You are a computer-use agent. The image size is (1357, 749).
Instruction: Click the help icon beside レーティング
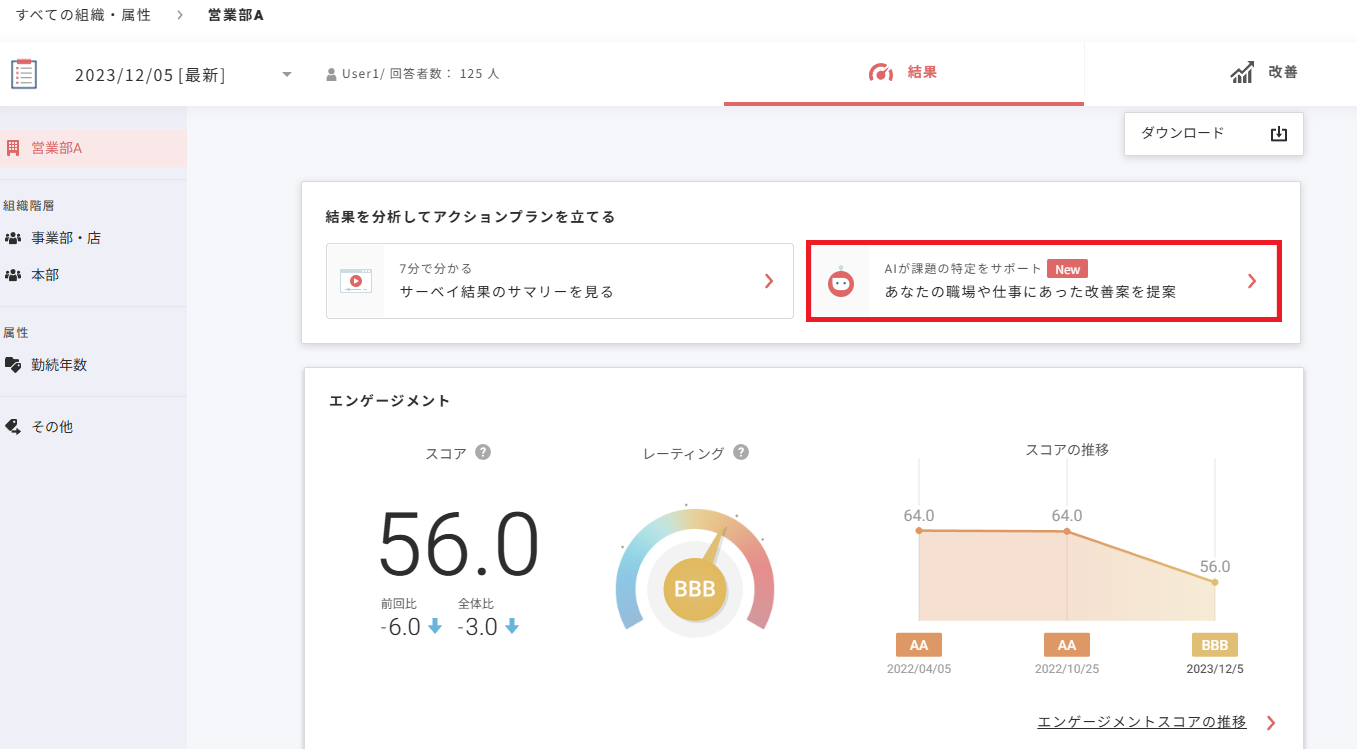click(741, 452)
